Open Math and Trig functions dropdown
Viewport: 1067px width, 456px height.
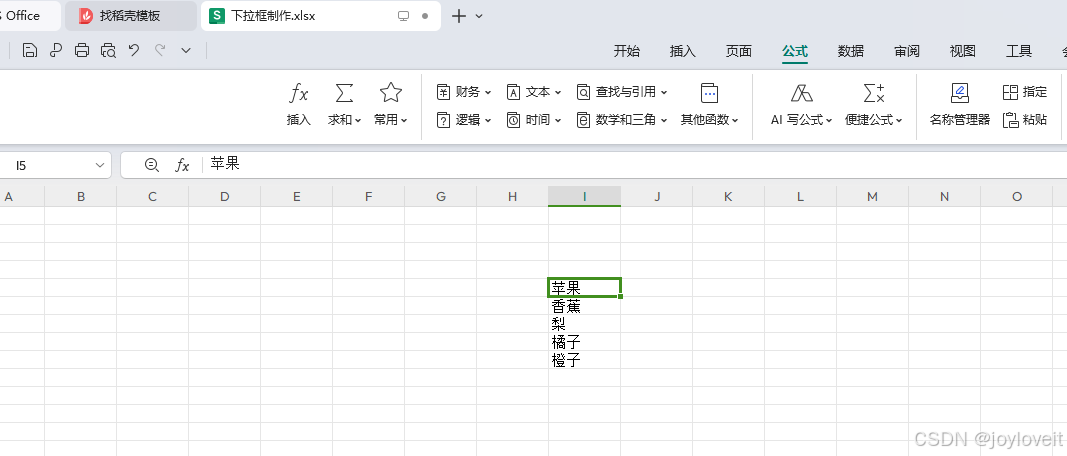pos(622,120)
